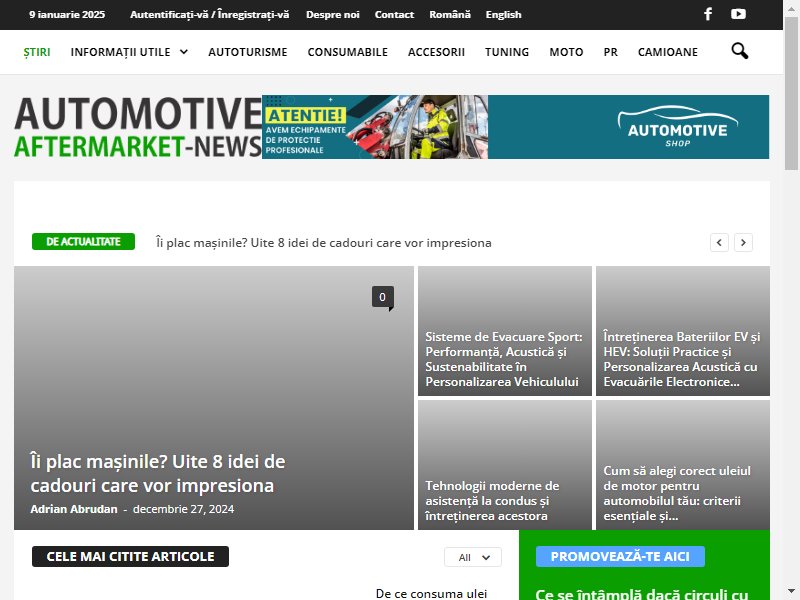Click the scrollbar down arrow
The height and width of the screenshot is (600, 800).
click(791, 590)
